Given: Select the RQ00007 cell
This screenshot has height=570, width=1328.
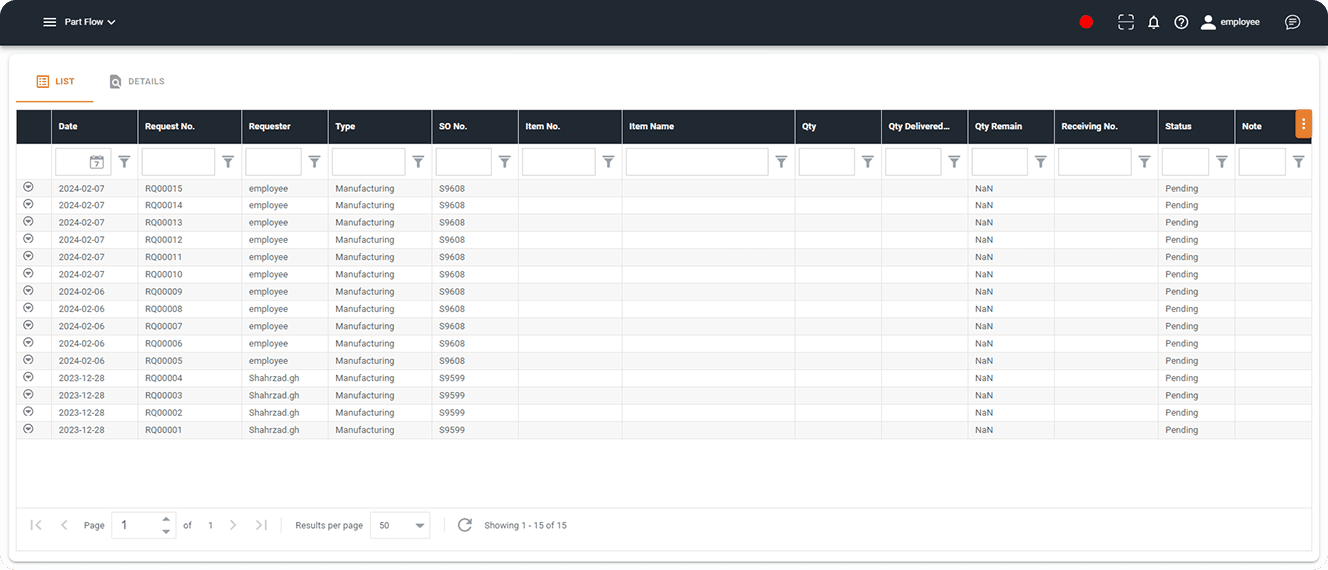Looking at the screenshot, I should (x=190, y=326).
